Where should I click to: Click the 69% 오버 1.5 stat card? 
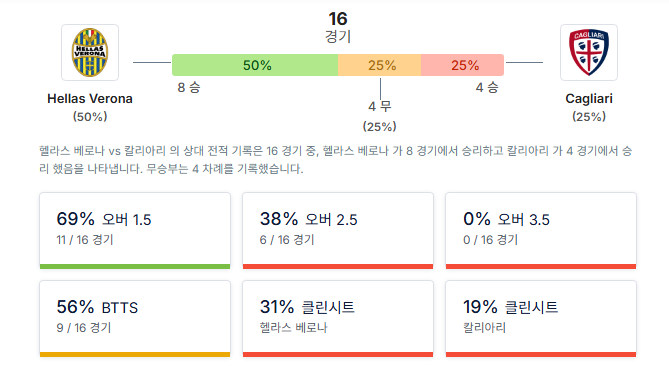135,230
